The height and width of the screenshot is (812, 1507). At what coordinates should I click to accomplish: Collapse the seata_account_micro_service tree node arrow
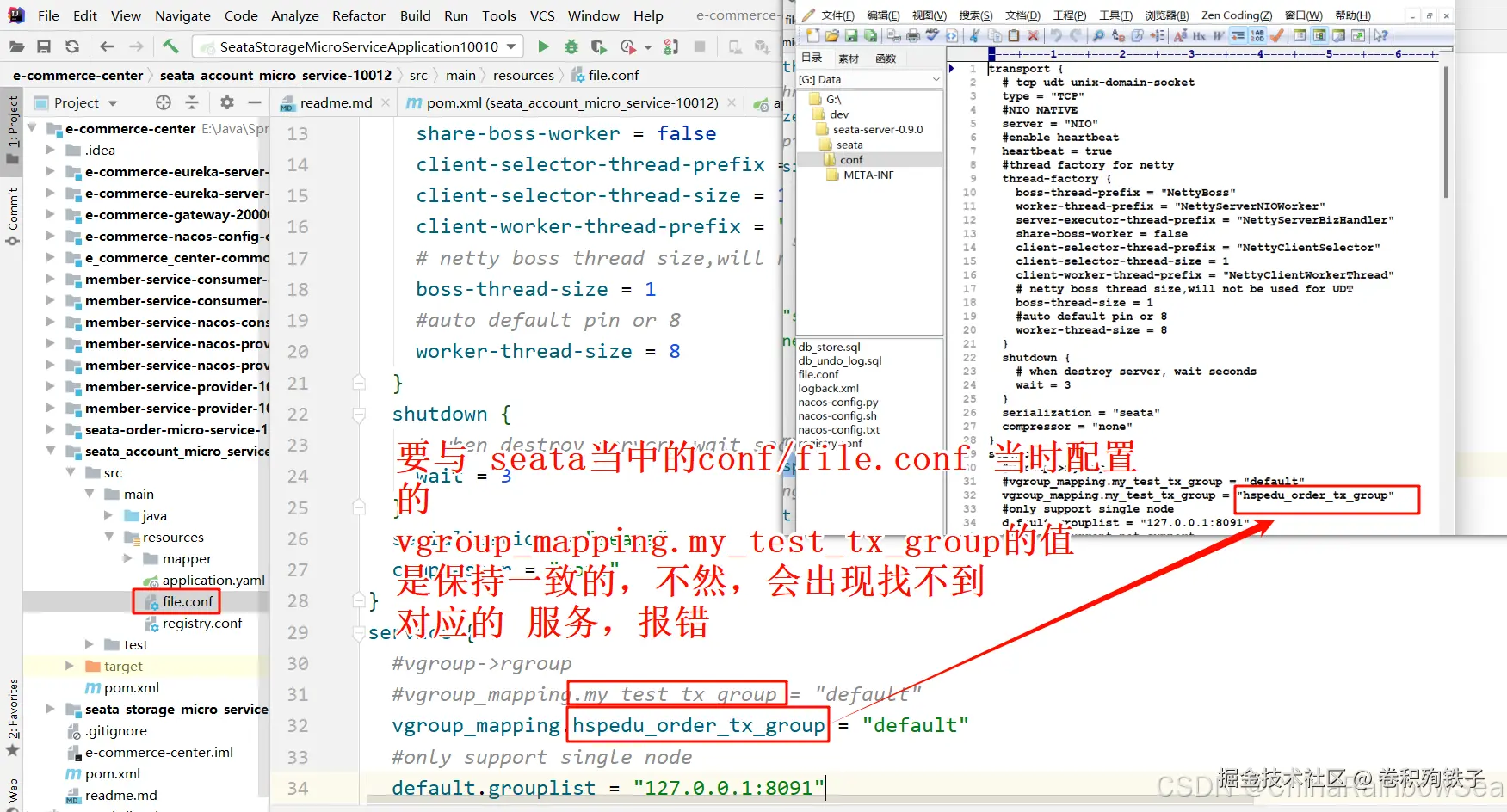click(x=52, y=451)
